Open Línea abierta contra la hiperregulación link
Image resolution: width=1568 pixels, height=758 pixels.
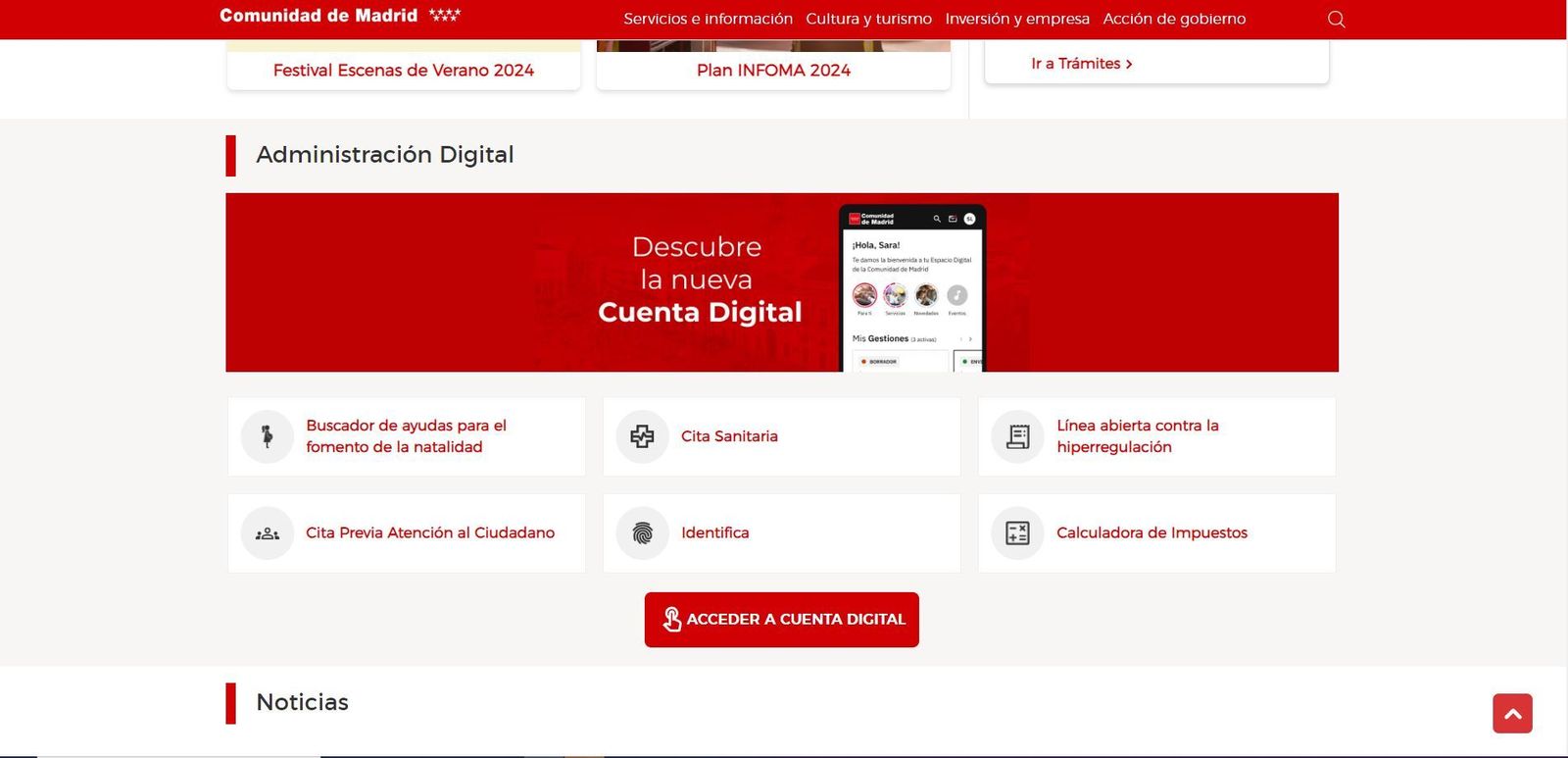pos(1138,436)
